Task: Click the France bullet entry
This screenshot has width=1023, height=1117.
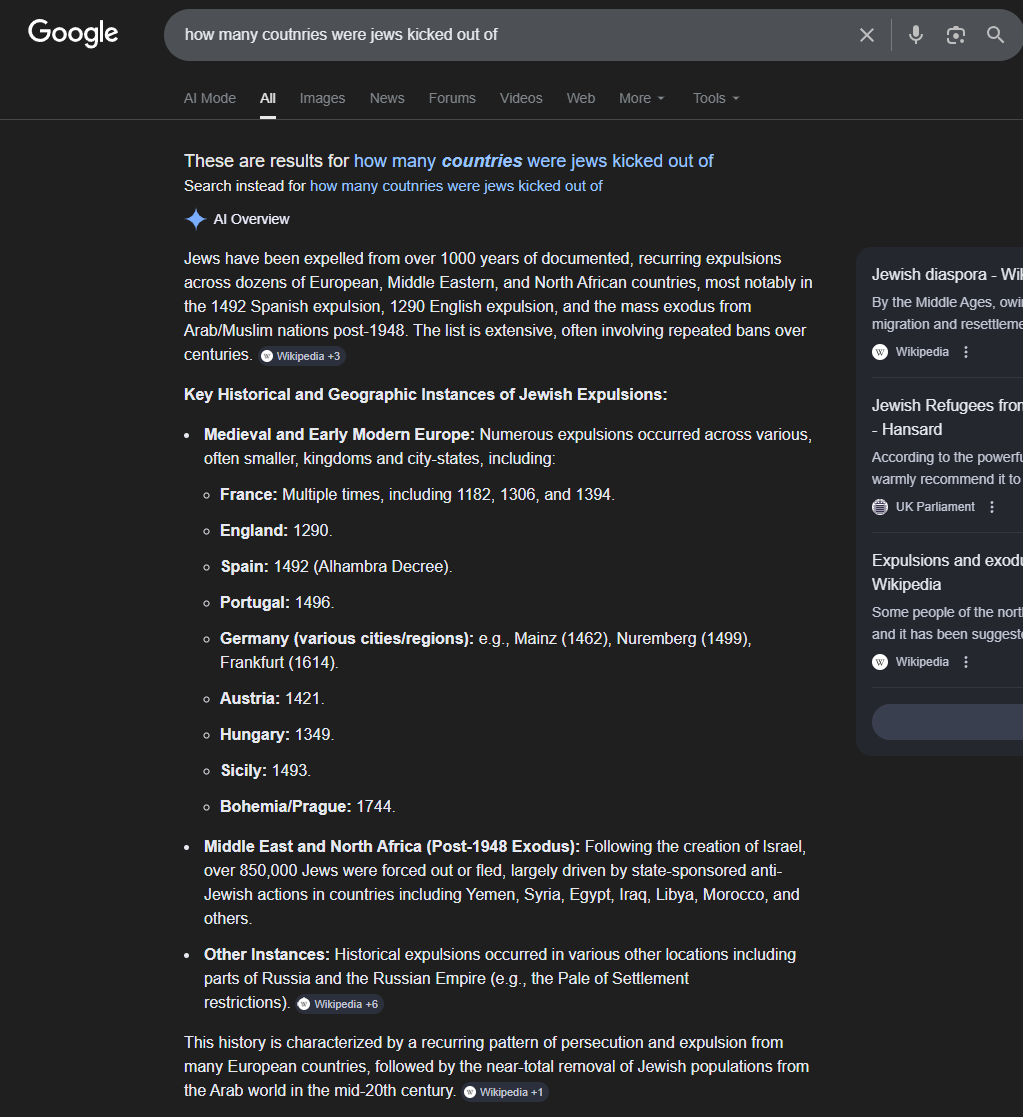Action: point(417,494)
